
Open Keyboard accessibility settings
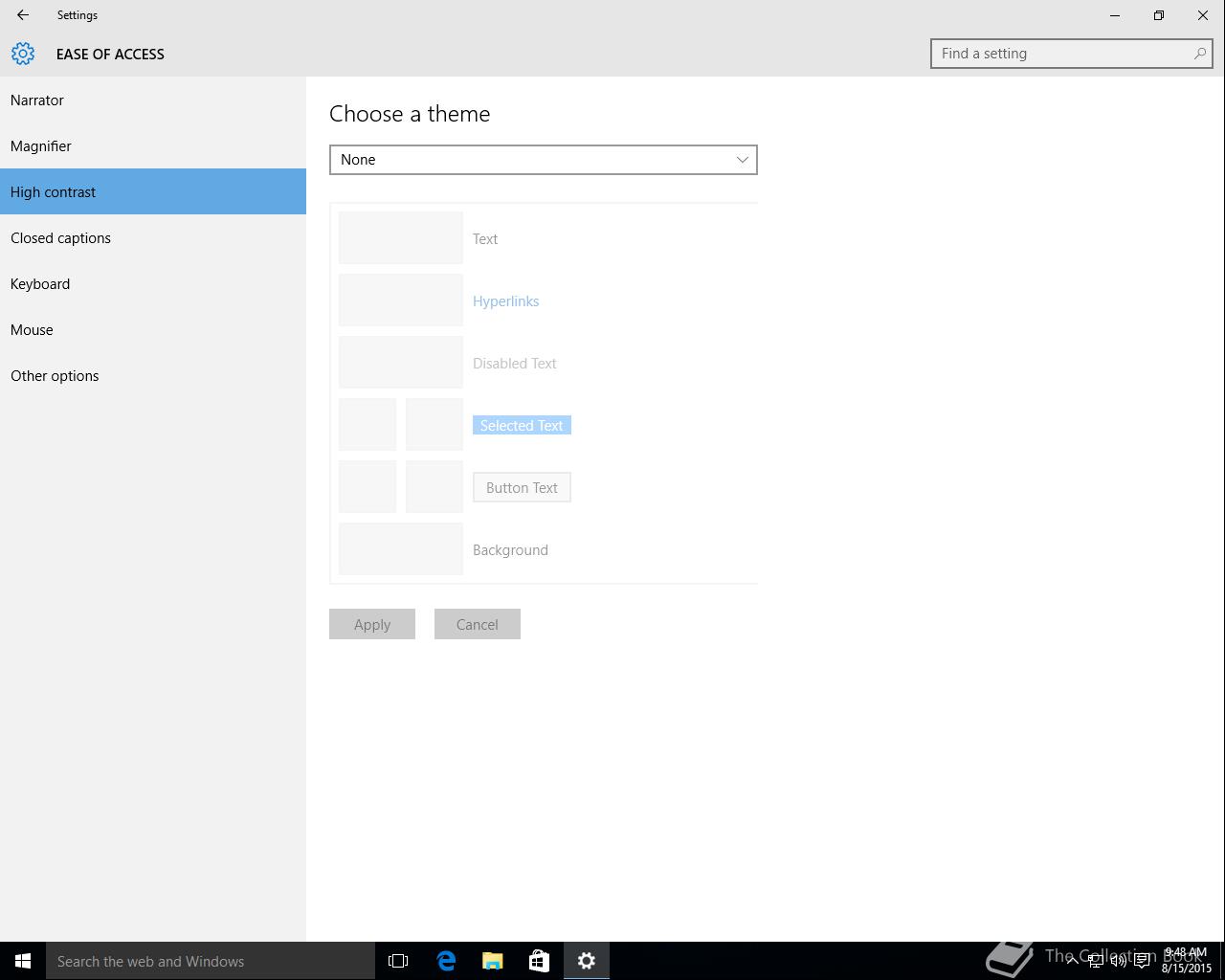(x=153, y=283)
